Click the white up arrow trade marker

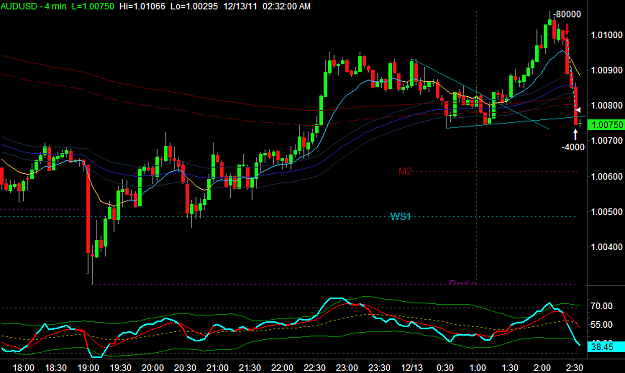(x=575, y=134)
